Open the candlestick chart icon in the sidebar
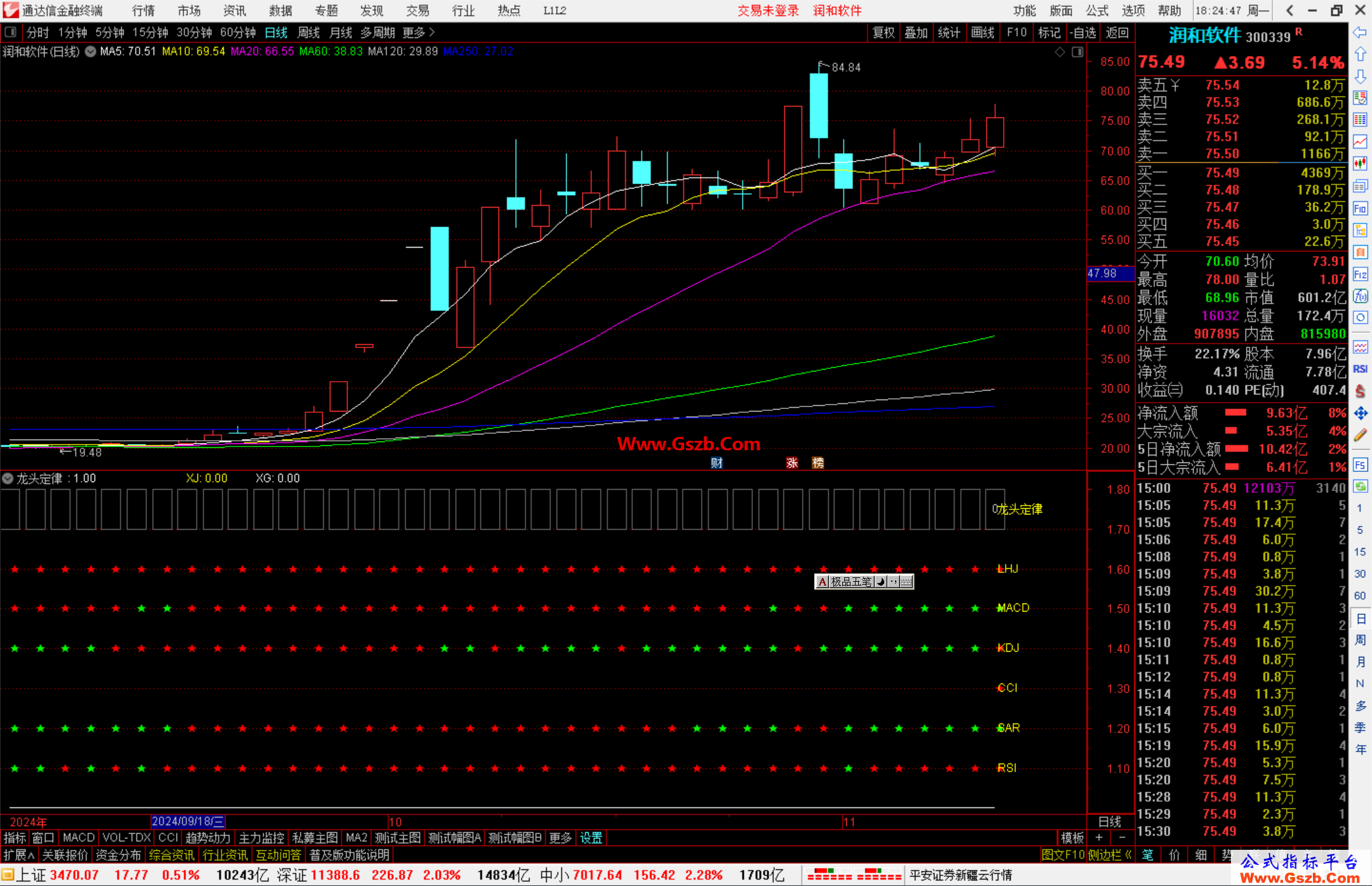The width and height of the screenshot is (1372, 886). click(1360, 164)
